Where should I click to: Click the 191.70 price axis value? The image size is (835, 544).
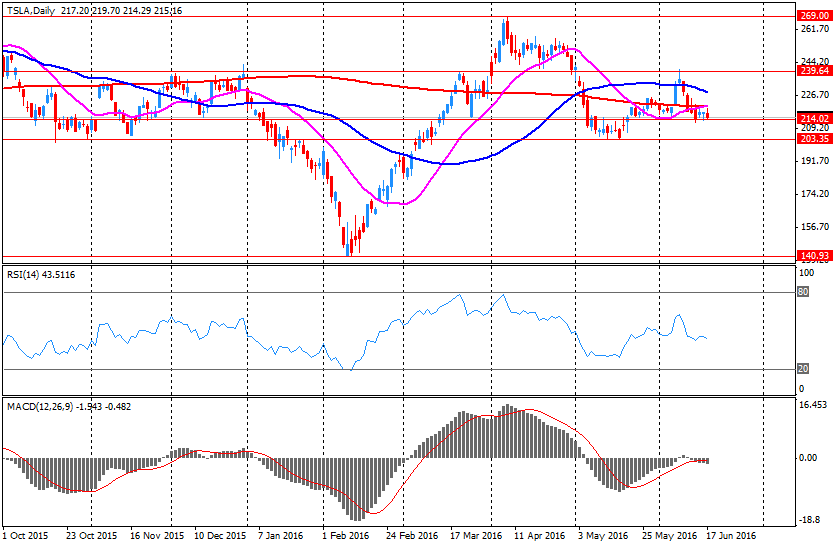(815, 161)
